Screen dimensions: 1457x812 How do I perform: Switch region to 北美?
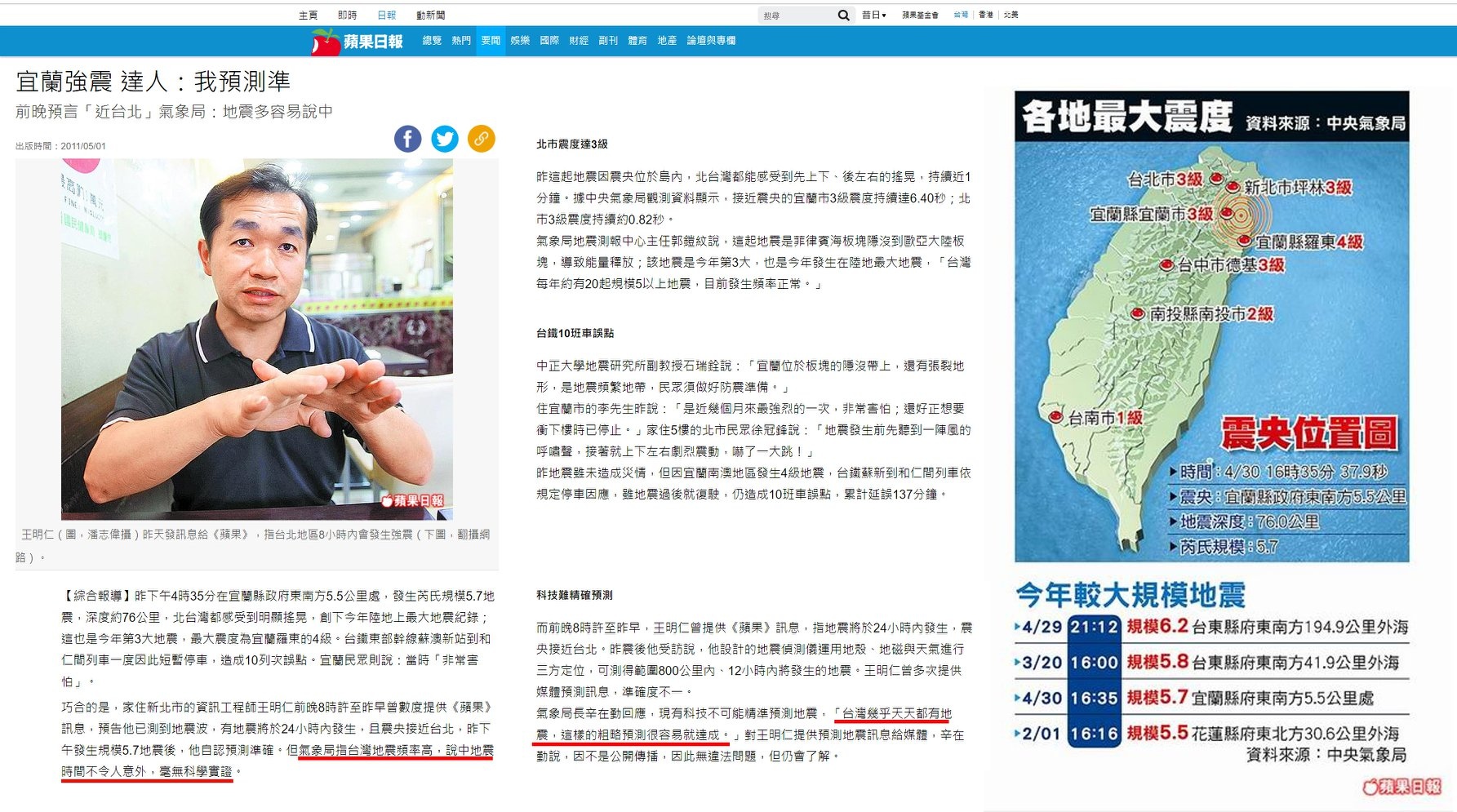[1011, 15]
